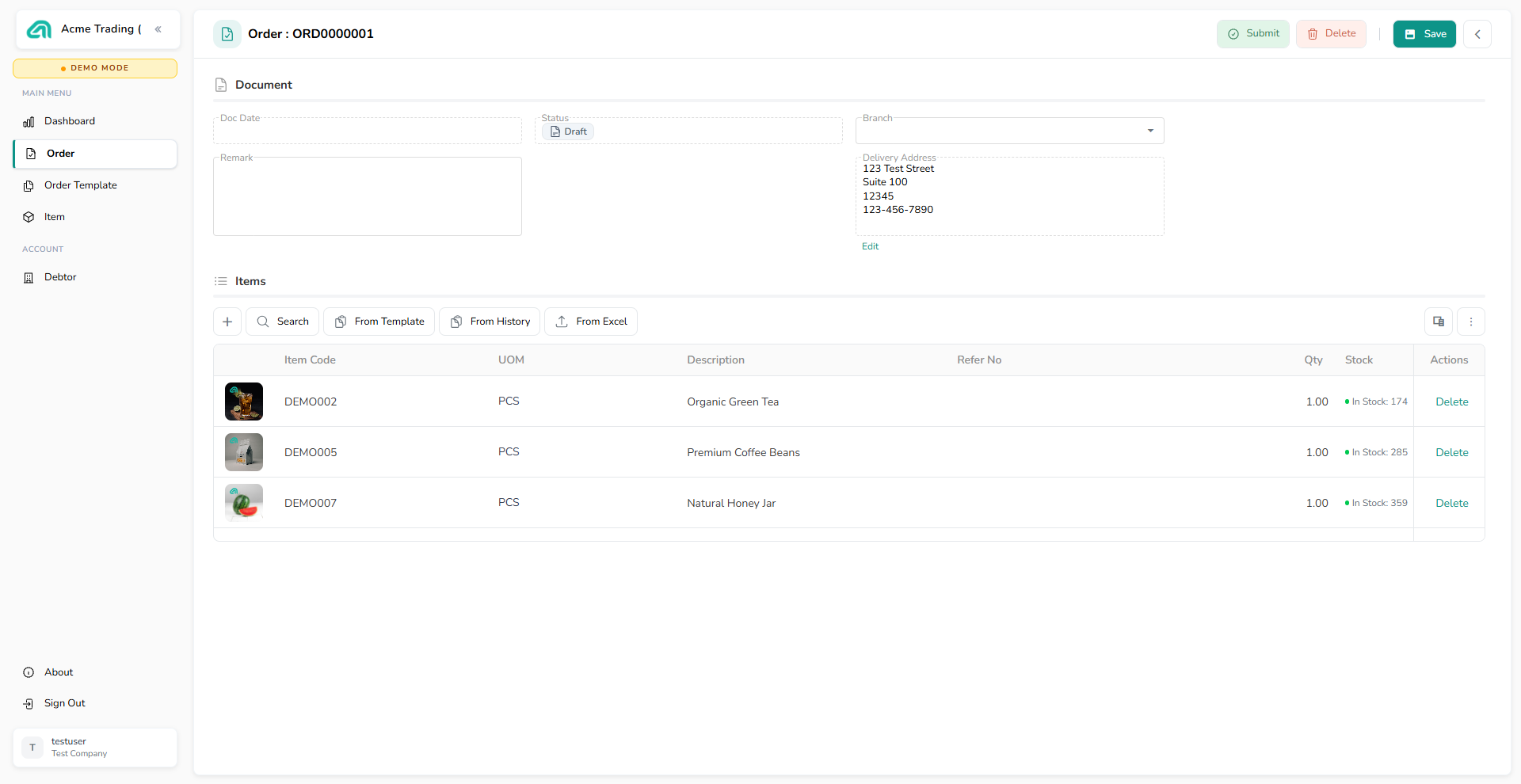Image resolution: width=1521 pixels, height=784 pixels.
Task: Click the testuser avatar badge
Action: (x=32, y=748)
